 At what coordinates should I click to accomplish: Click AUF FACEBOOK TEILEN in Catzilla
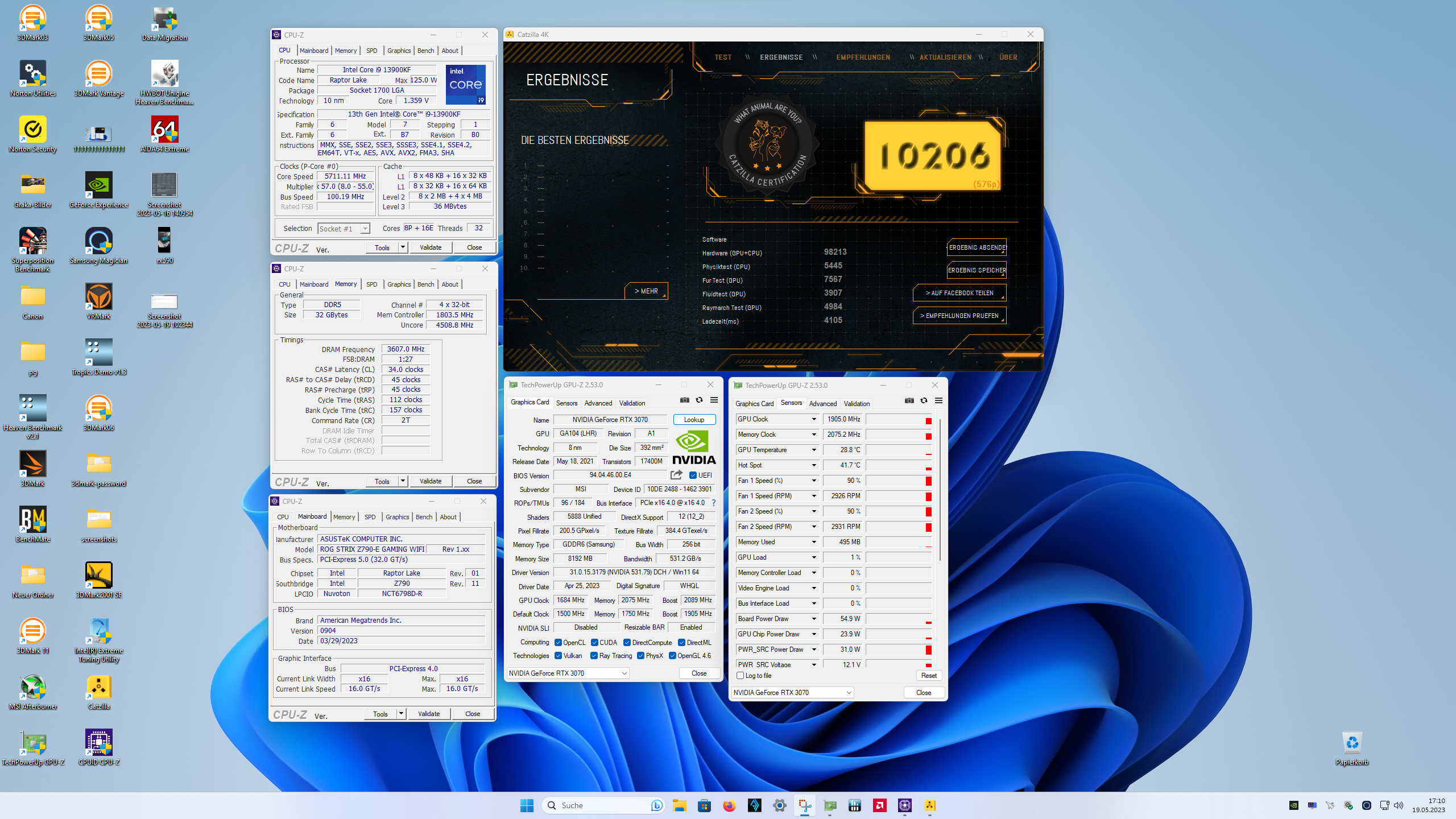point(959,293)
